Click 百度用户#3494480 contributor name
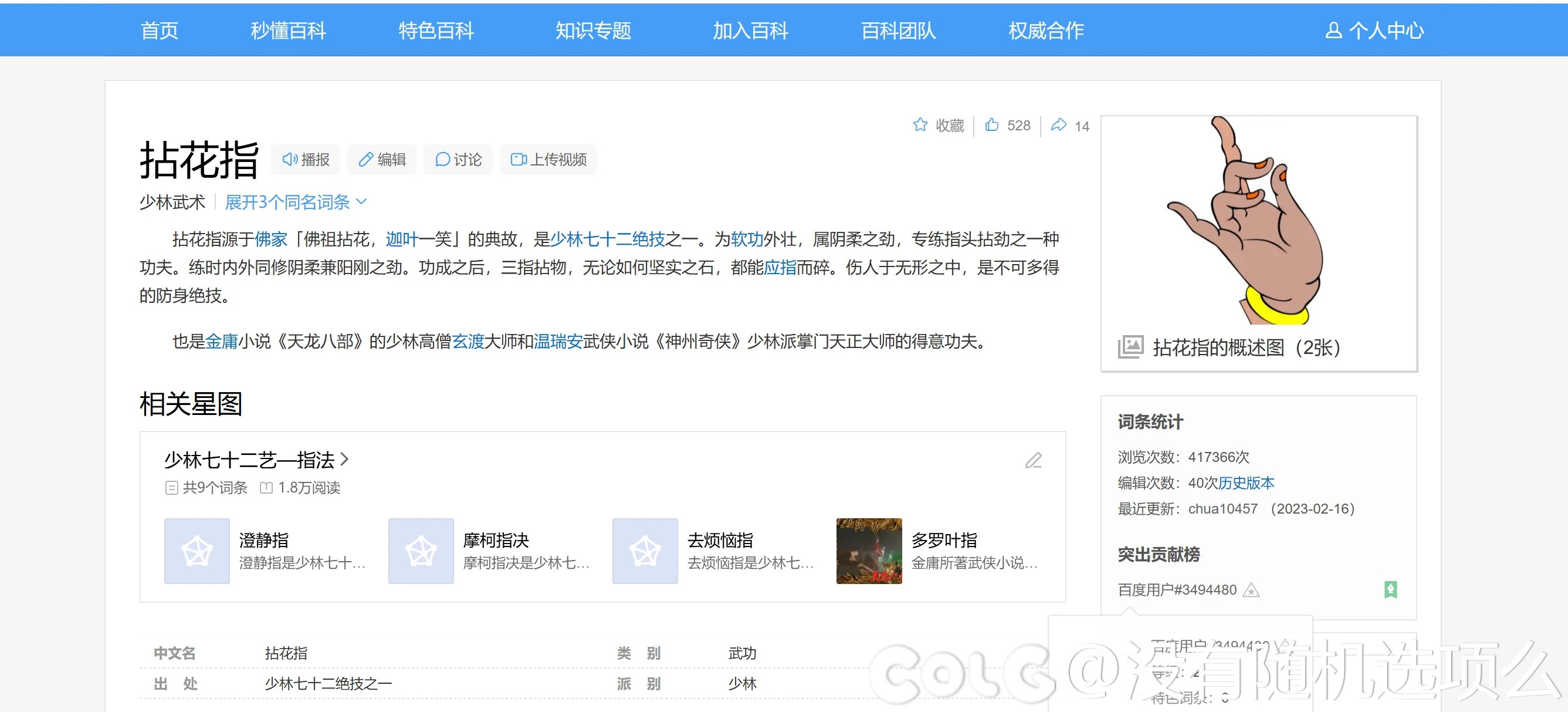1568x712 pixels. [1177, 589]
